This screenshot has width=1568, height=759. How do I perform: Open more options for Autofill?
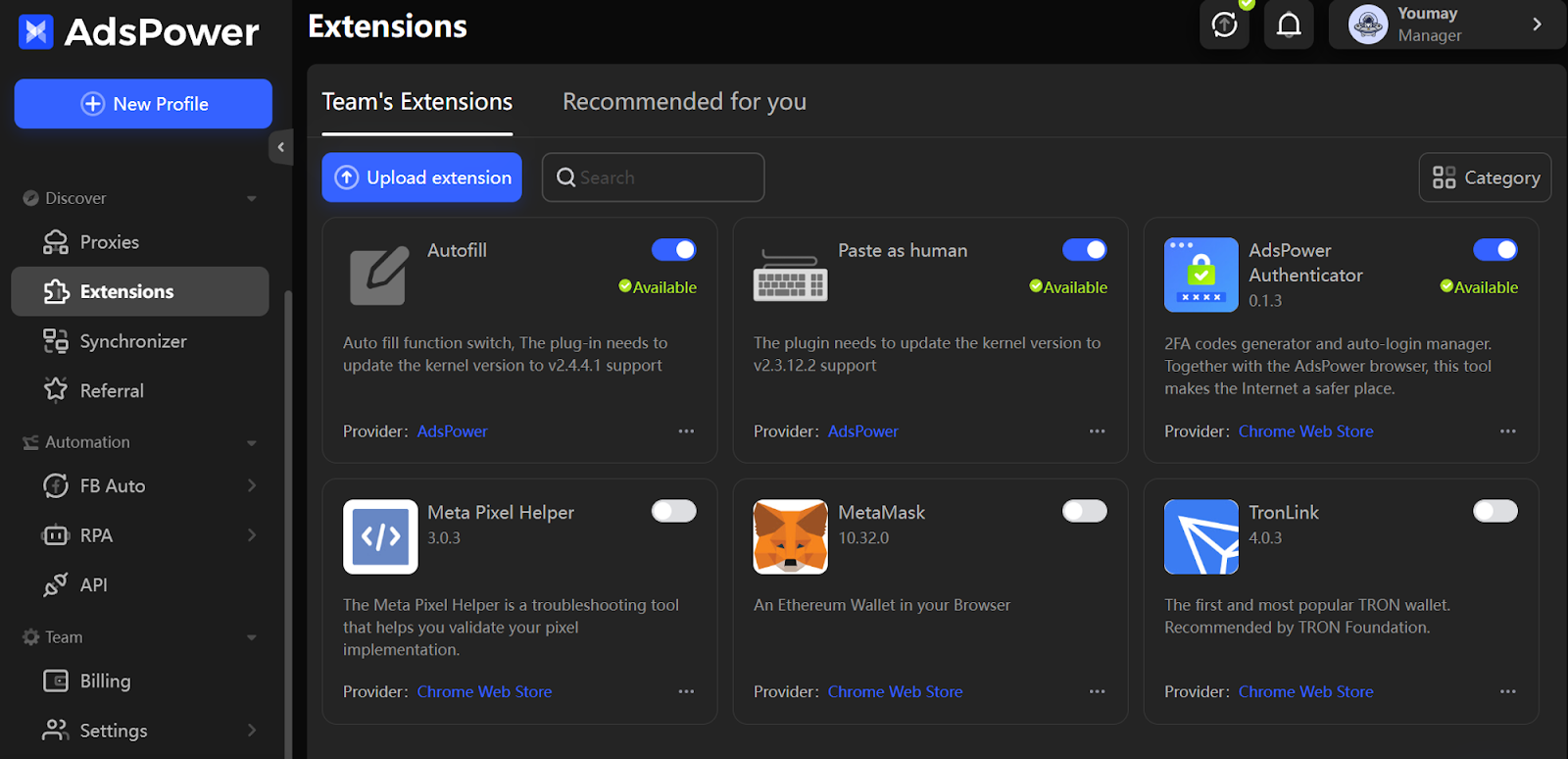coord(686,431)
